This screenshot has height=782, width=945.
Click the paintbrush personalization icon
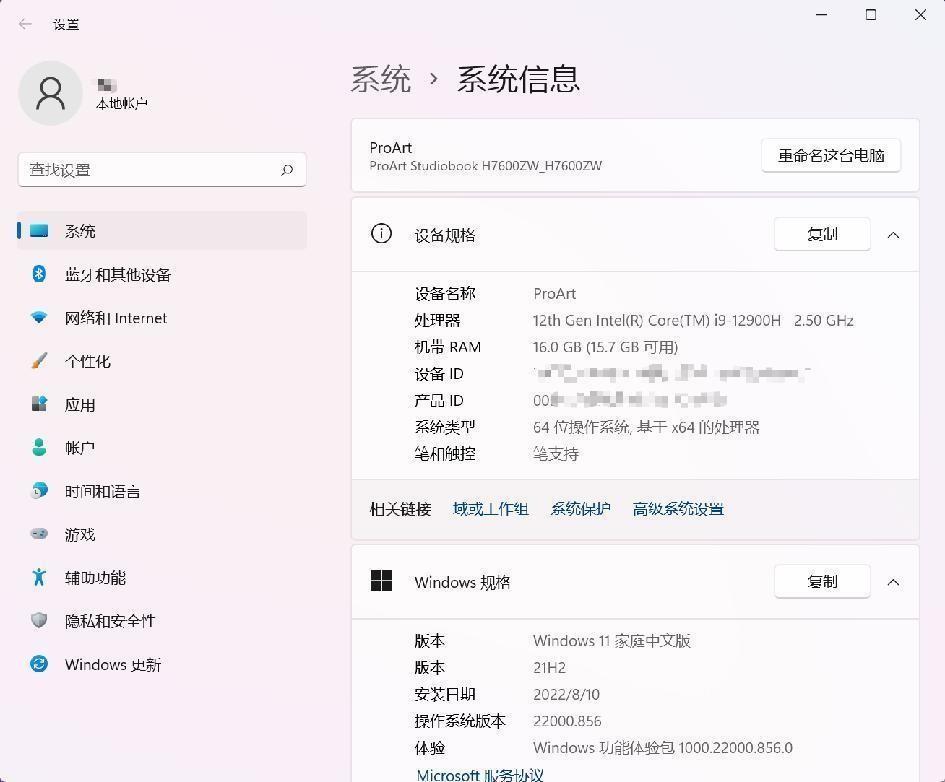tap(39, 361)
